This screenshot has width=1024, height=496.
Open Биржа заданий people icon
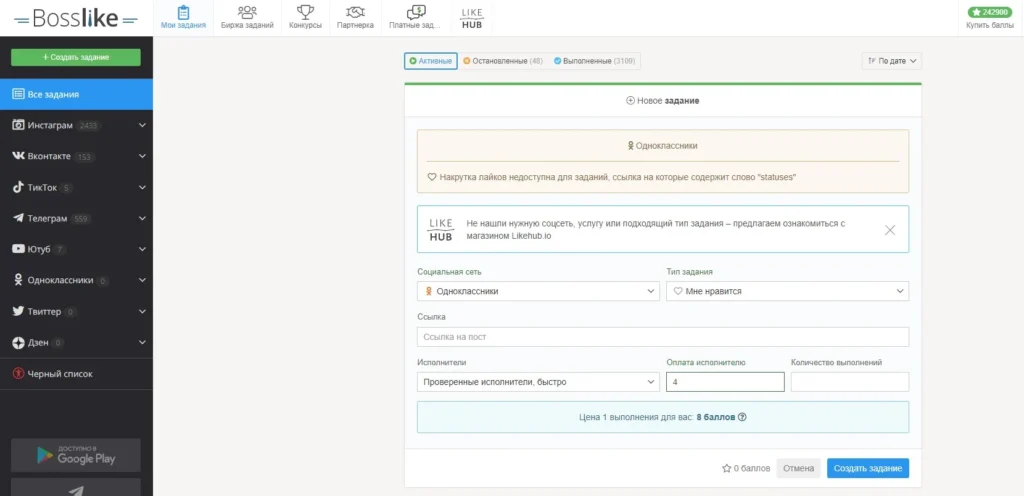[247, 12]
